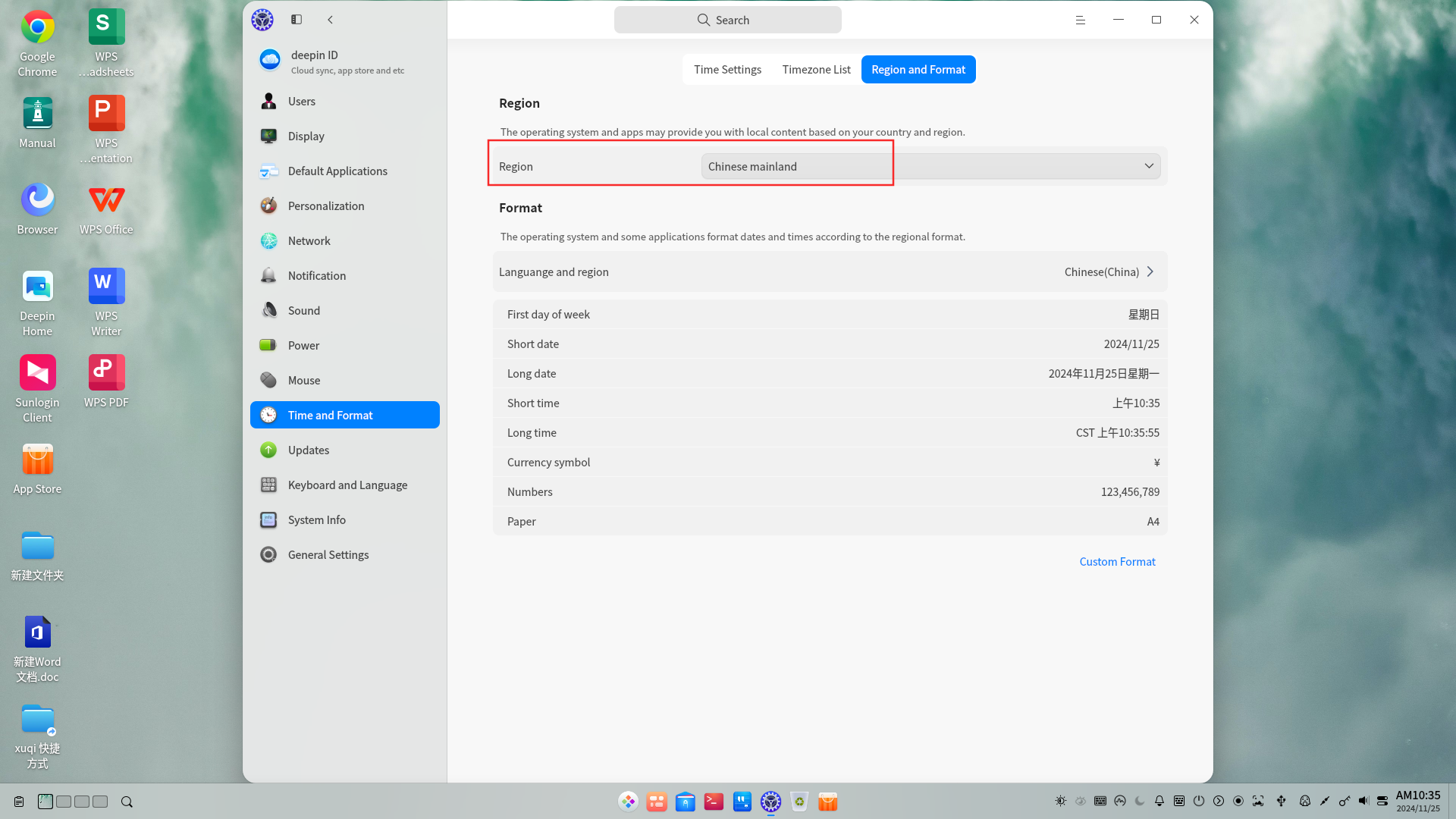Open Display settings
The image size is (1456, 819).
345,136
